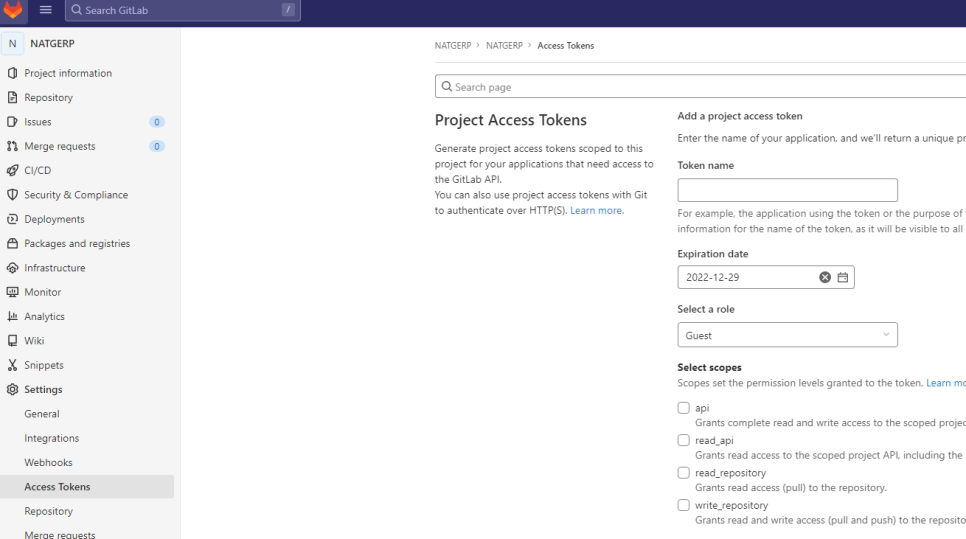The image size is (966, 539).
Task: Enable the api scope checkbox
Action: click(x=683, y=408)
